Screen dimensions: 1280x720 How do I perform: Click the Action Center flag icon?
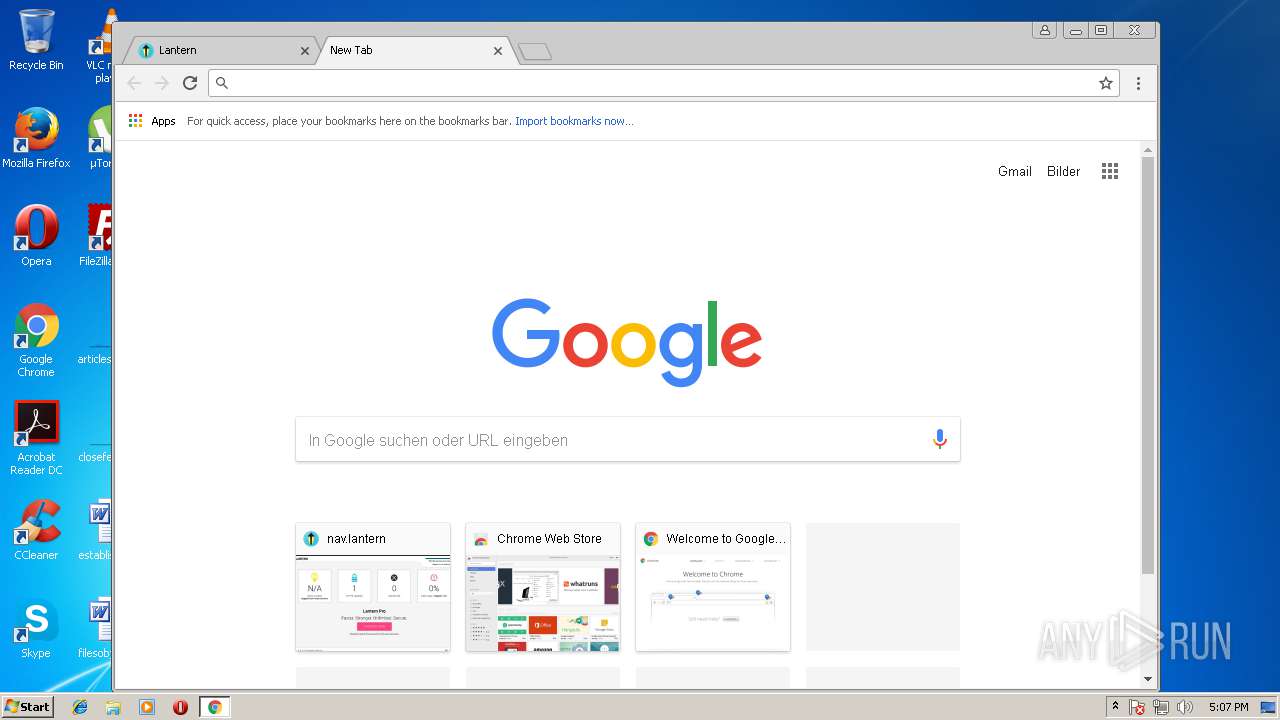(x=1137, y=707)
